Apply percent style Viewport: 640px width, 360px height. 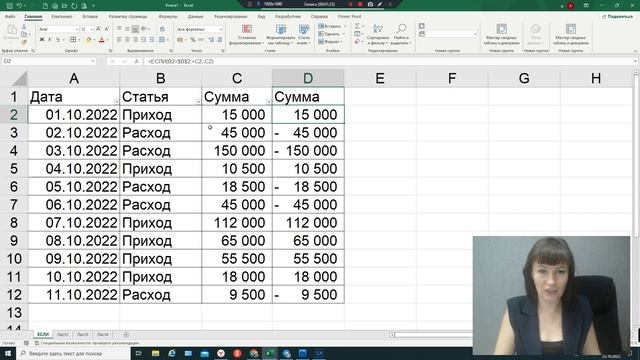pos(193,40)
